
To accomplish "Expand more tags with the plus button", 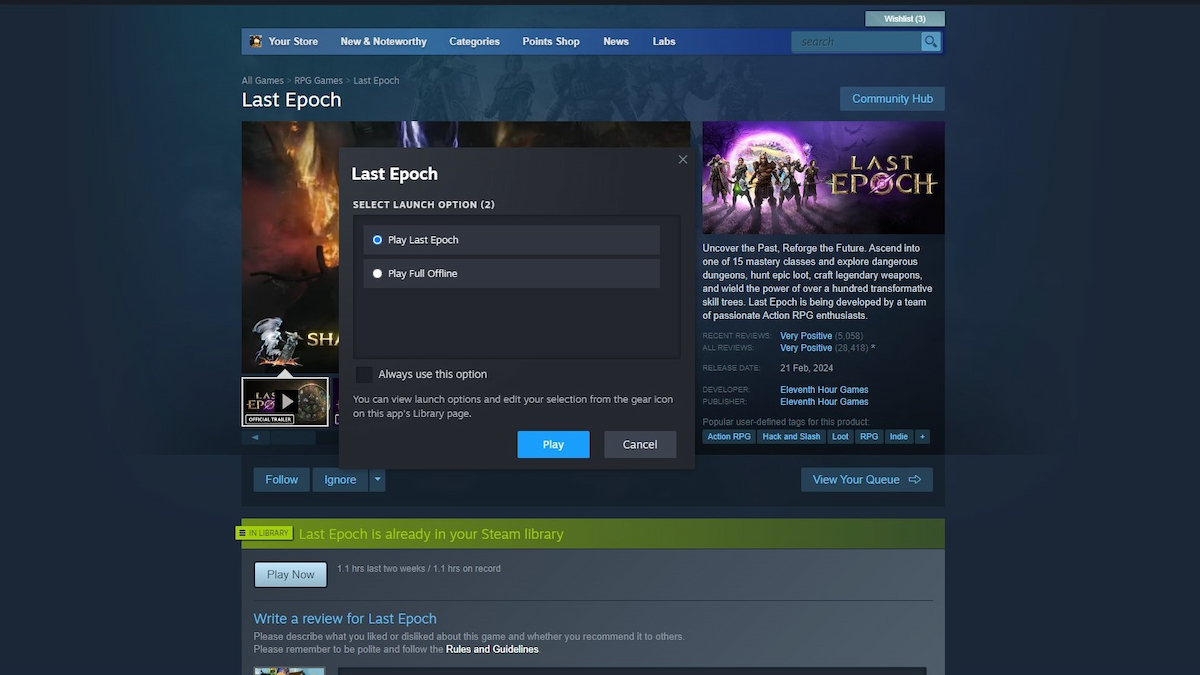I will [x=922, y=437].
